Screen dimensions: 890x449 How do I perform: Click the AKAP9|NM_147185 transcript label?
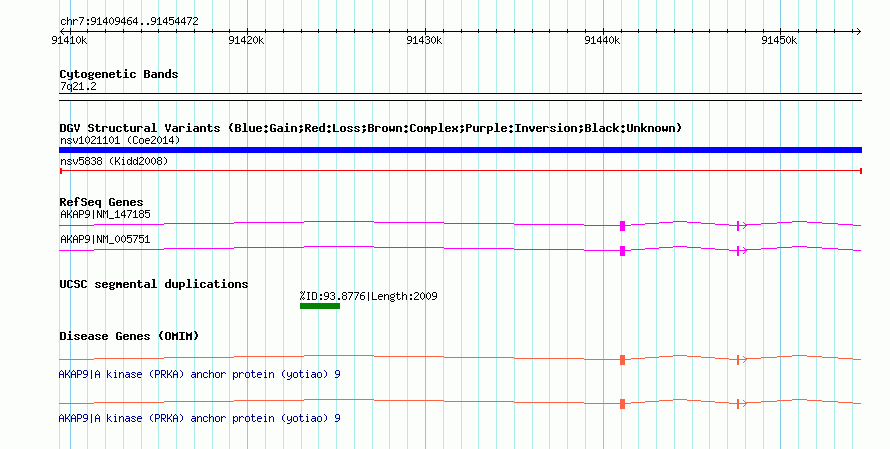[106, 215]
